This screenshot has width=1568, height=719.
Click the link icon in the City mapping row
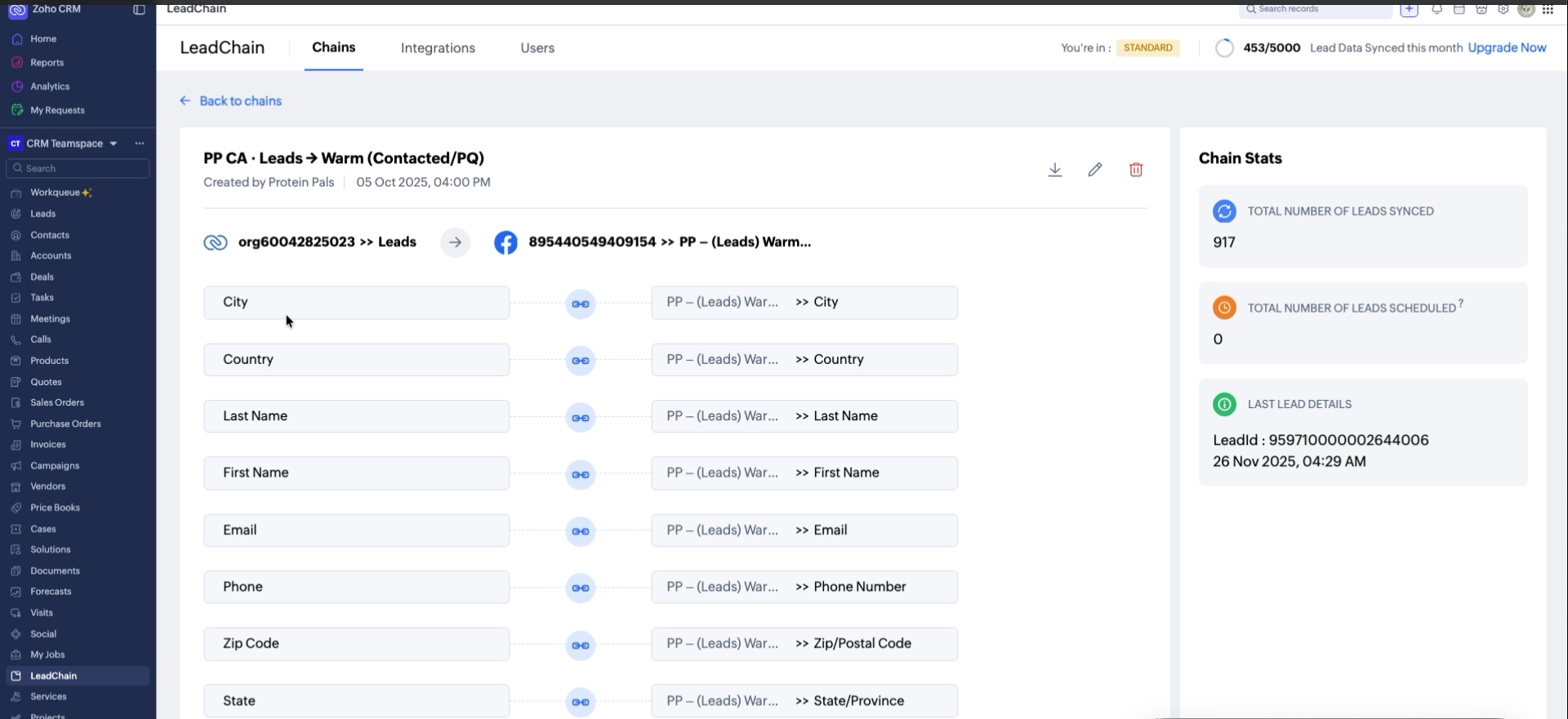coord(581,304)
